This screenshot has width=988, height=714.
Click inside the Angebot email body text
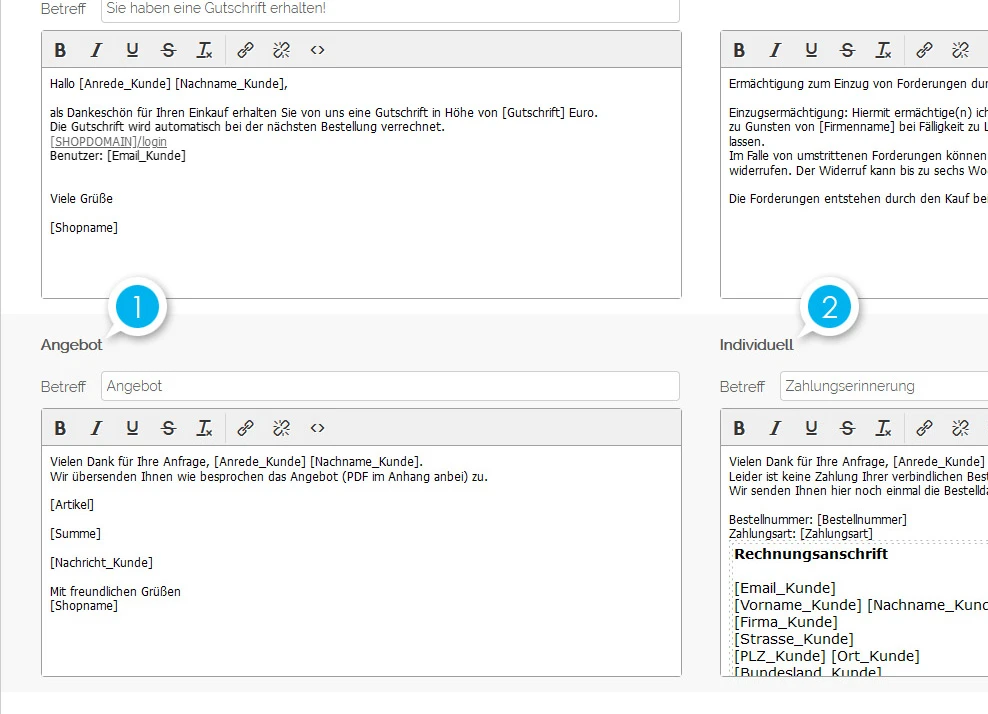[x=361, y=561]
